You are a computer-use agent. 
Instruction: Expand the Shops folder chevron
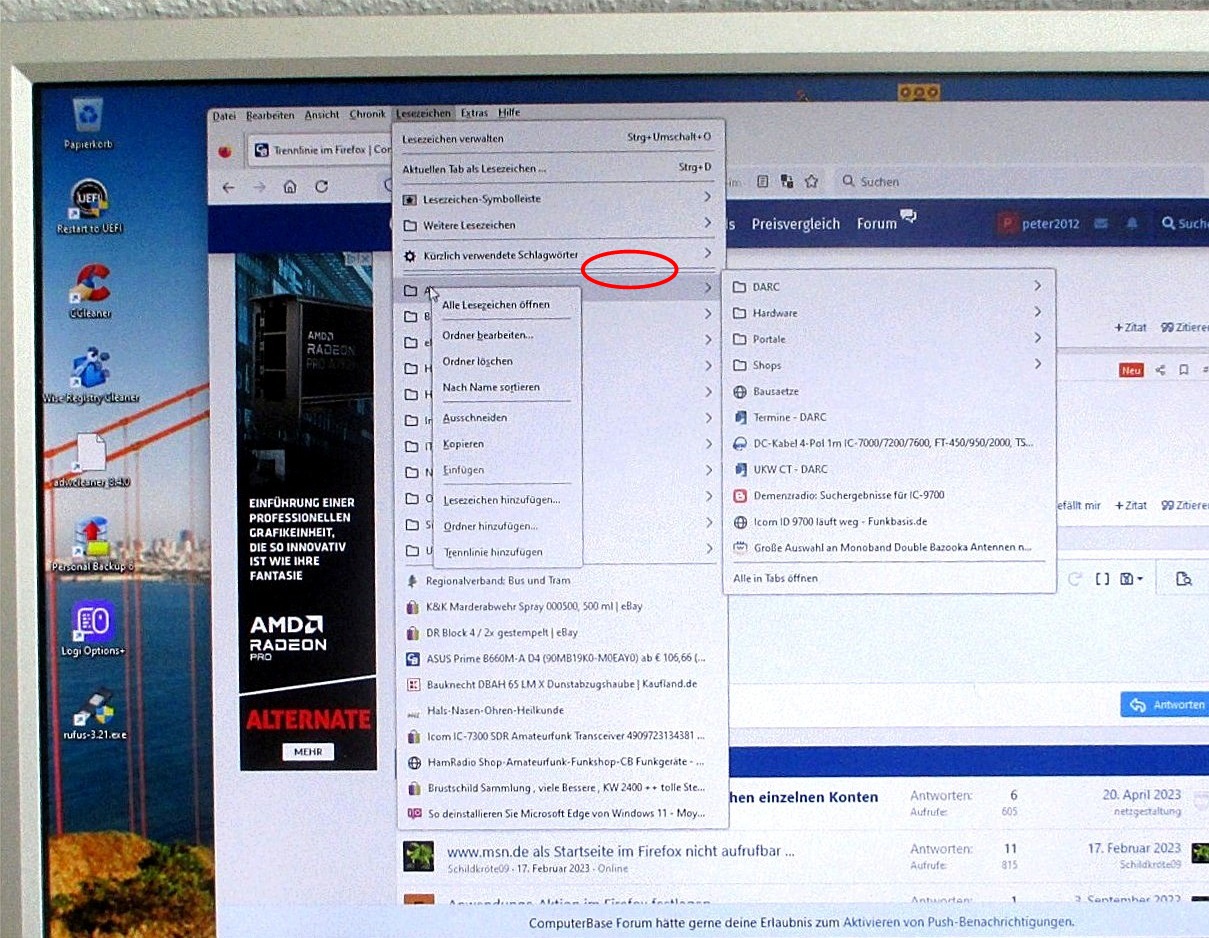point(1037,364)
